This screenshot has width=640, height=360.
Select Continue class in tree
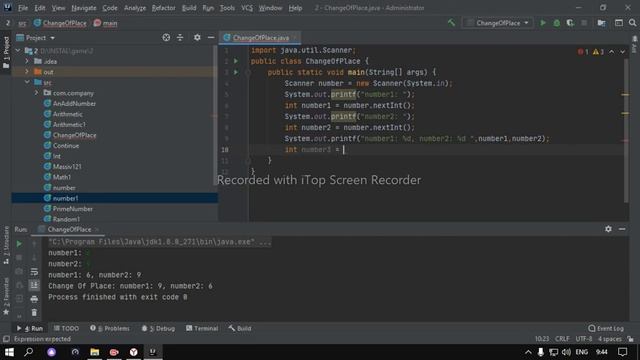66,146
